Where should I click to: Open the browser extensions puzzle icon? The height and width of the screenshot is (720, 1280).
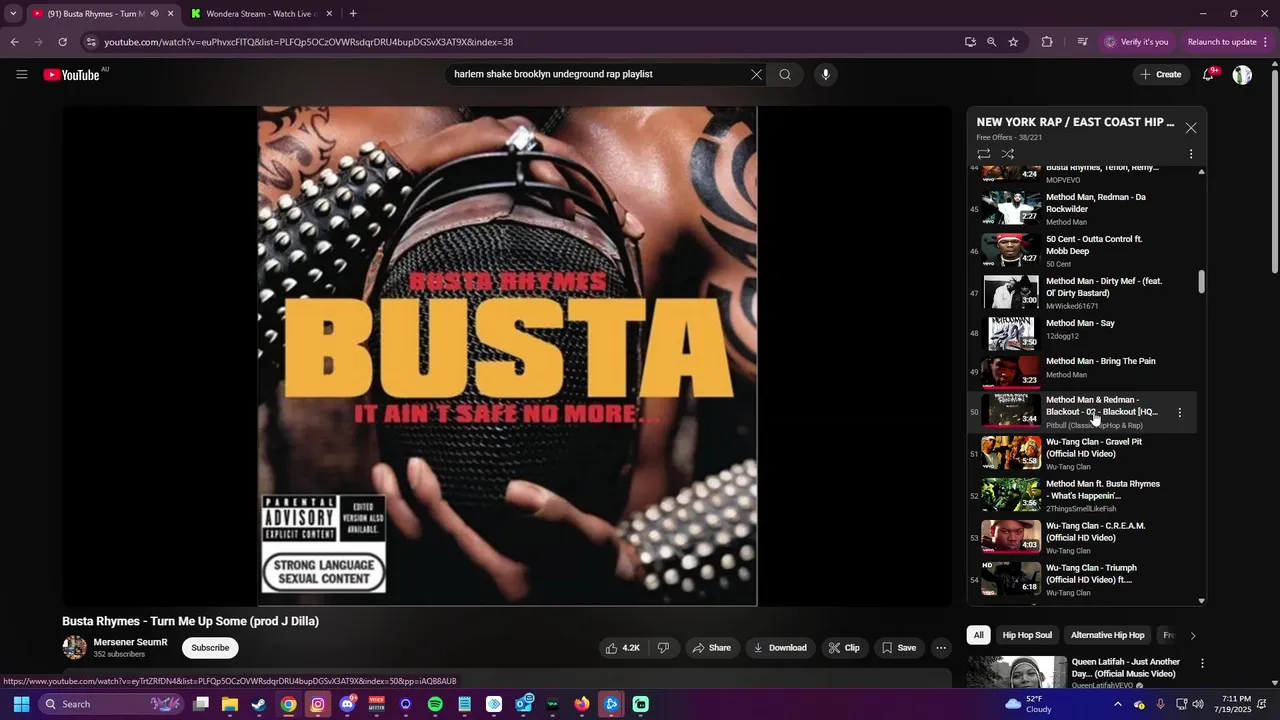(1047, 42)
